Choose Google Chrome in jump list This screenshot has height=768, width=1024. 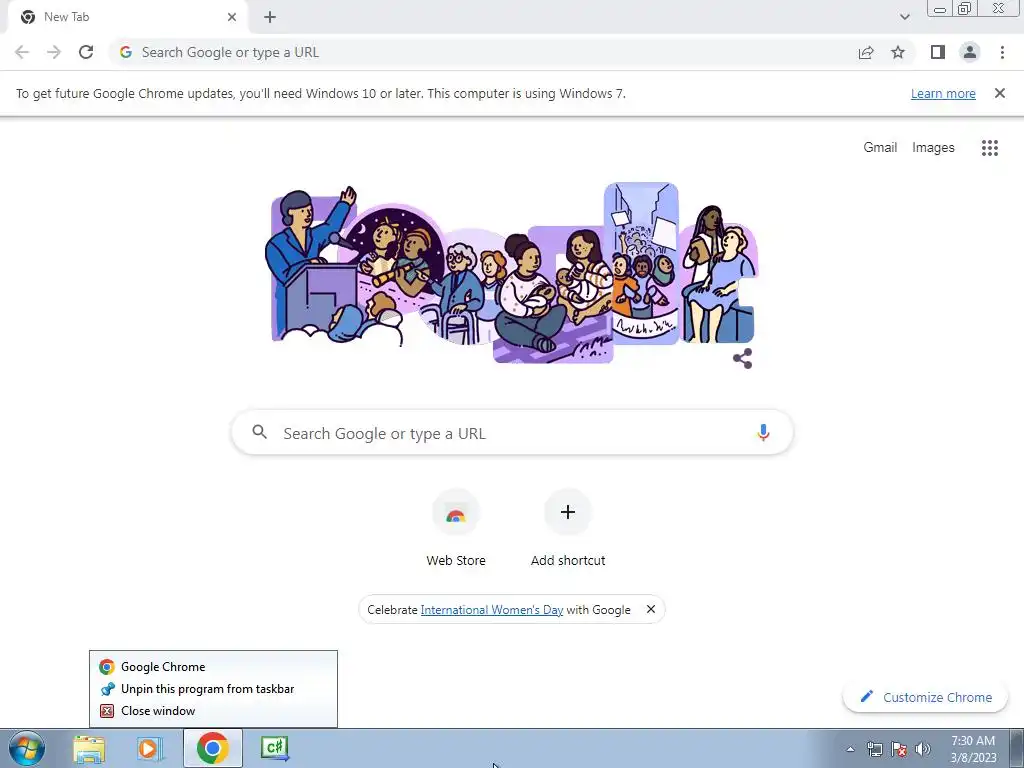214,667
